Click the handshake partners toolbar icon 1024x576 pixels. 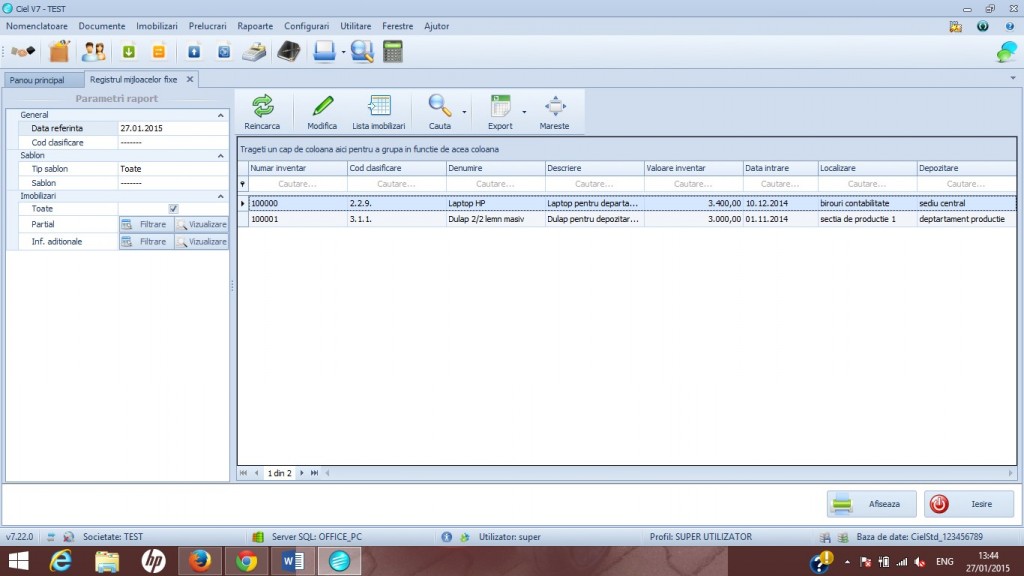23,52
